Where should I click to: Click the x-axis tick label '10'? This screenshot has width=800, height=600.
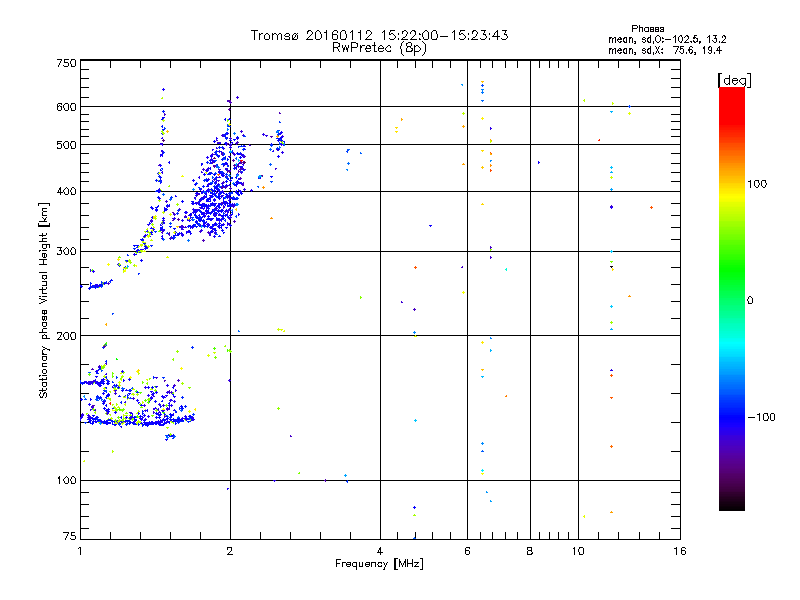(x=578, y=551)
